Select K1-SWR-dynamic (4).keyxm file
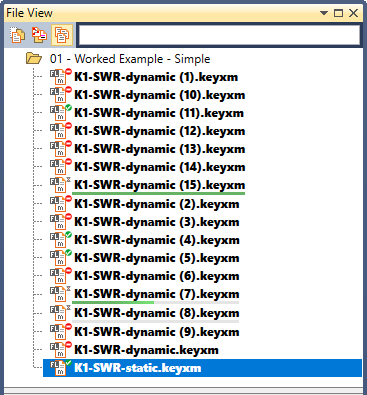The width and height of the screenshot is (367, 395). [x=157, y=240]
